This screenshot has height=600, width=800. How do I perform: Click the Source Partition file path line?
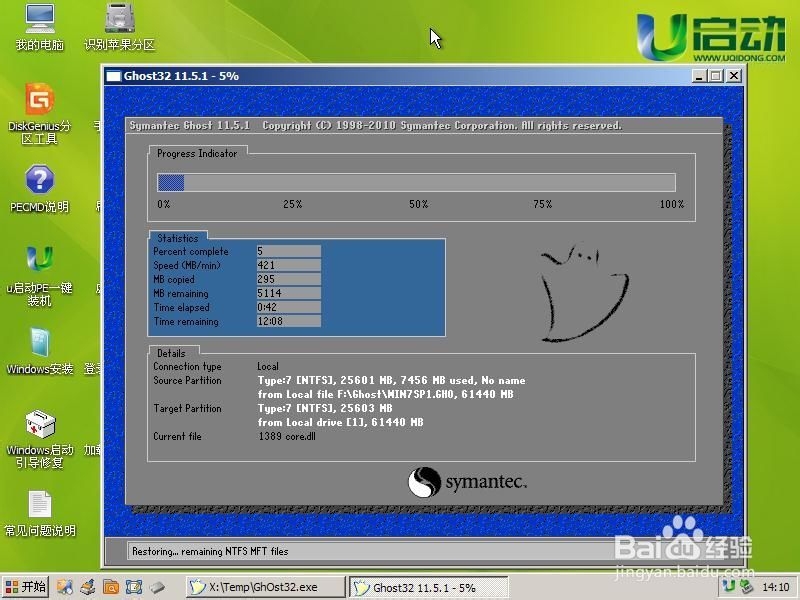pos(386,394)
